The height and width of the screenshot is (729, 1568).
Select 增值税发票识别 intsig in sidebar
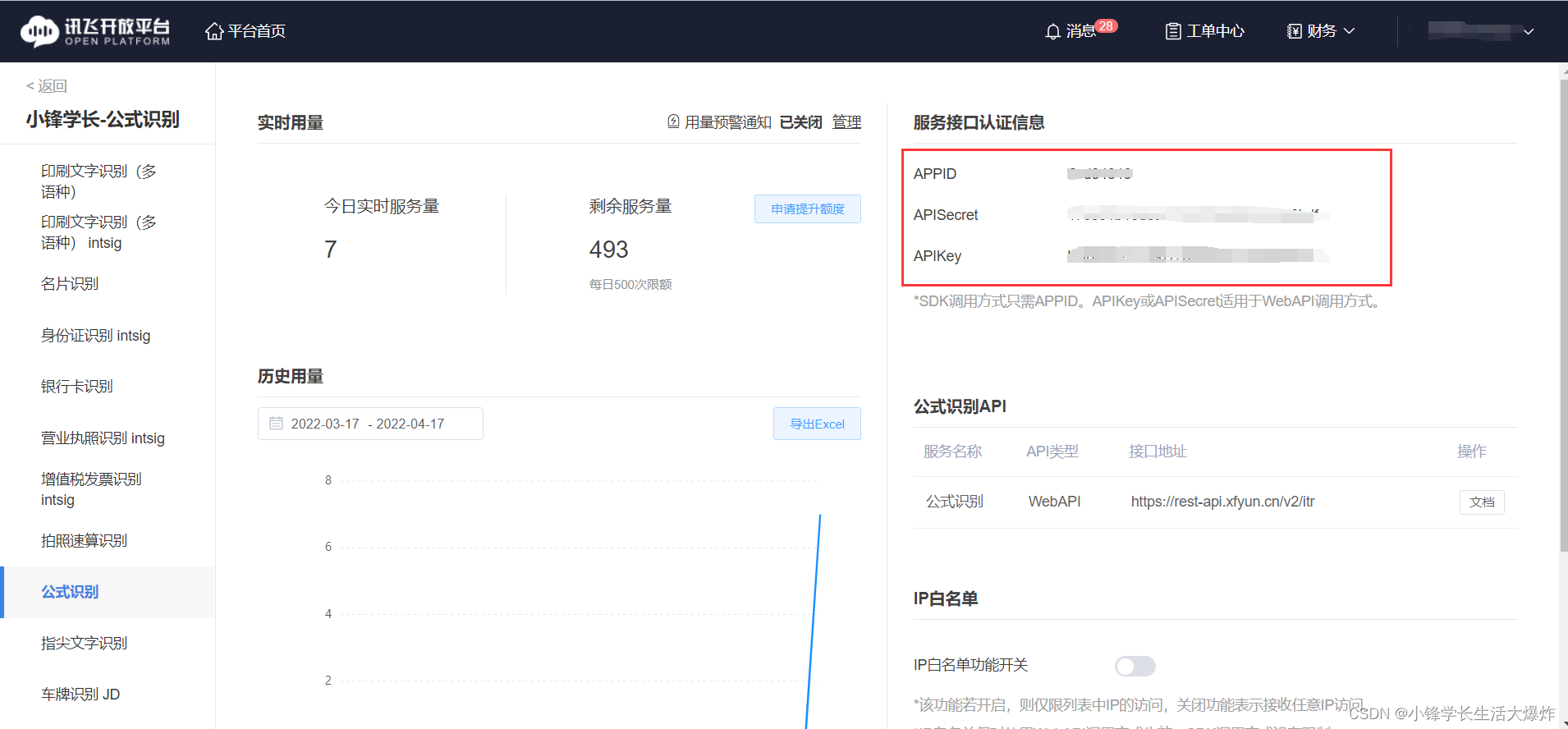[x=91, y=489]
